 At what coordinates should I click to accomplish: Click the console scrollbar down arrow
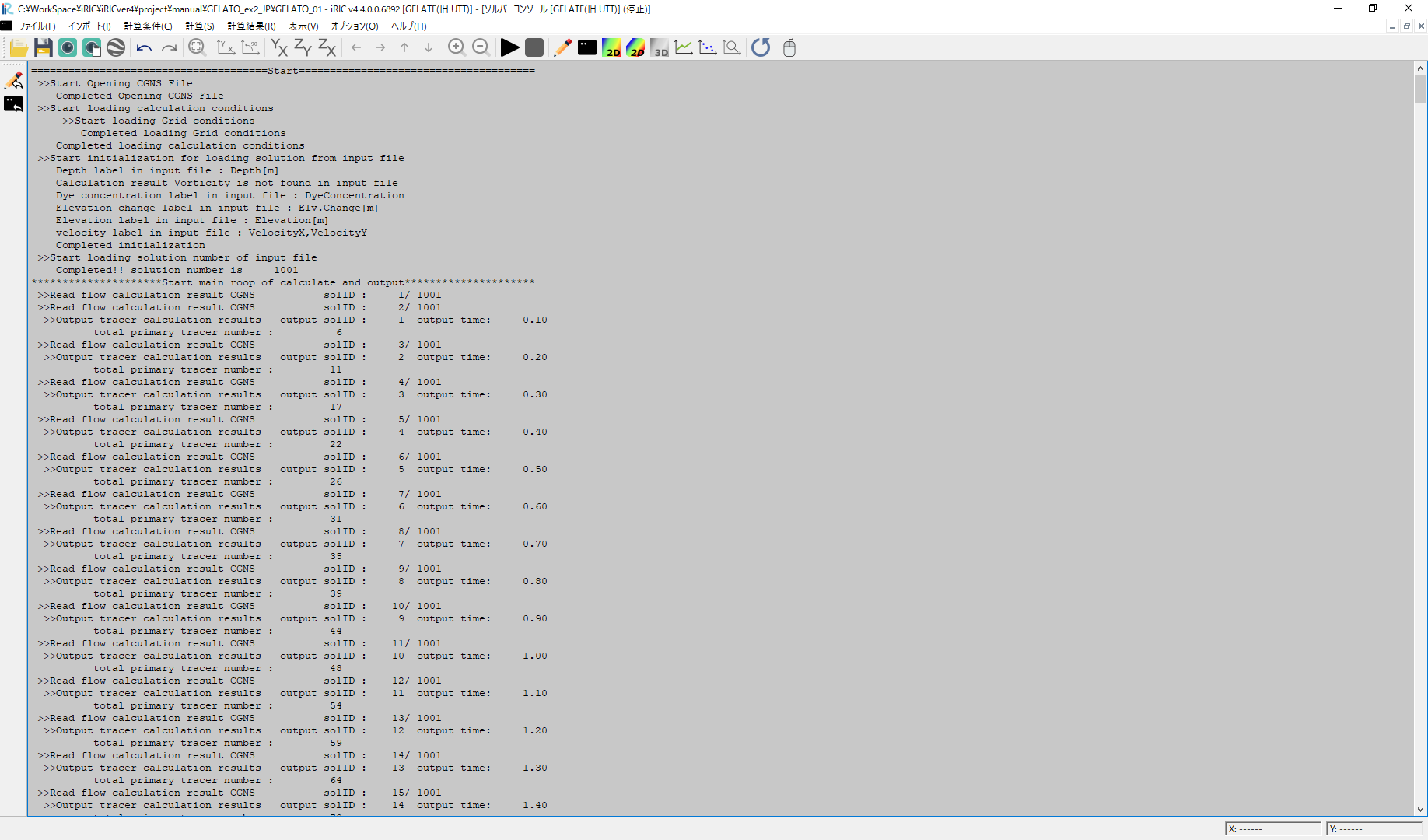click(x=1421, y=810)
